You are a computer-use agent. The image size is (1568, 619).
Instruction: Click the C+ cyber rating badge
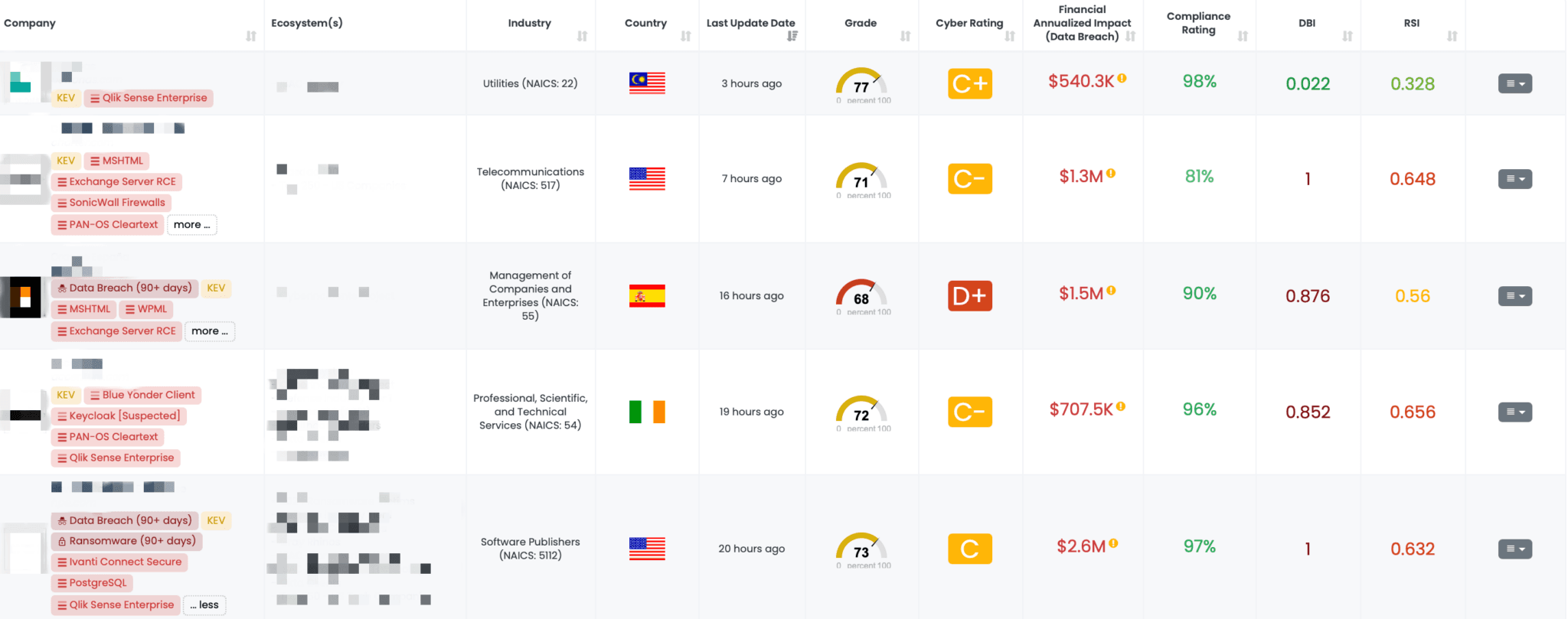pos(970,83)
